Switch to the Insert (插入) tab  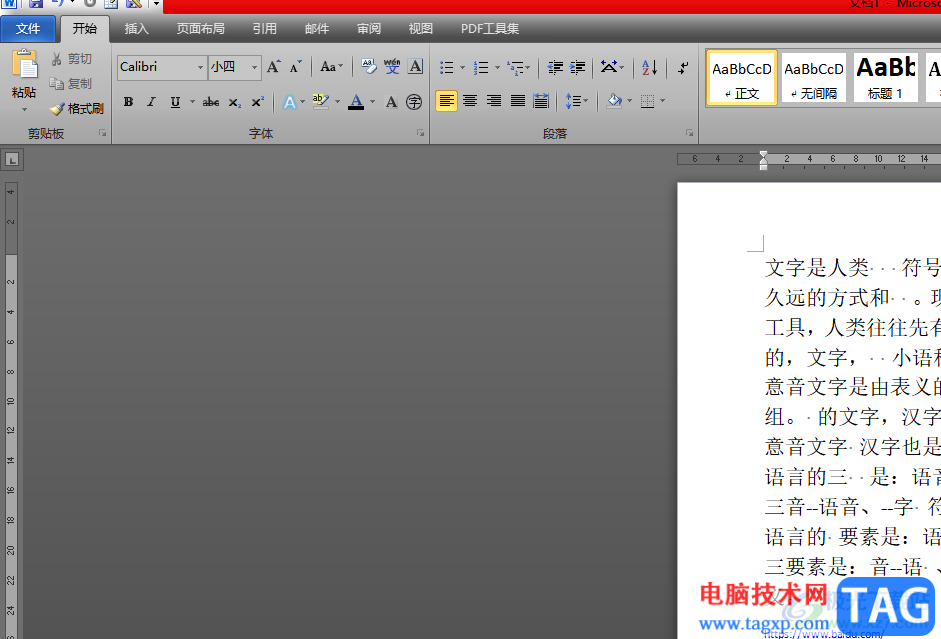[x=136, y=29]
